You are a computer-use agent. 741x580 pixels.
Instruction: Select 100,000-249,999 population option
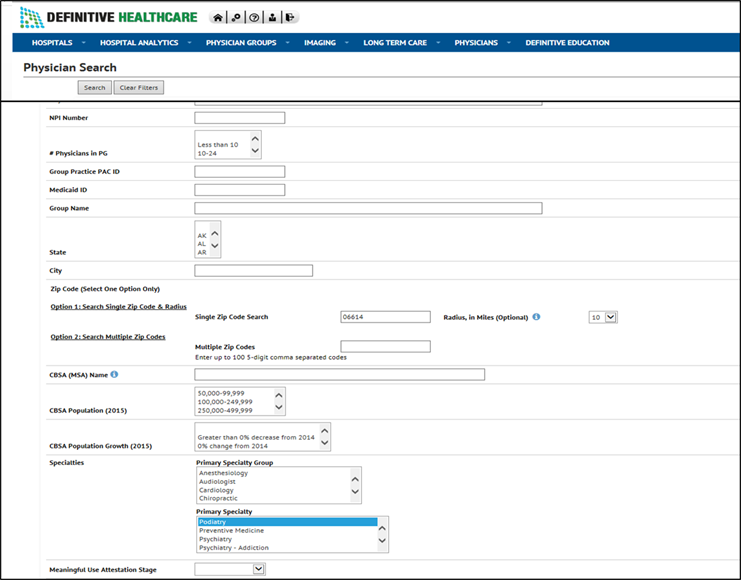pyautogui.click(x=225, y=402)
